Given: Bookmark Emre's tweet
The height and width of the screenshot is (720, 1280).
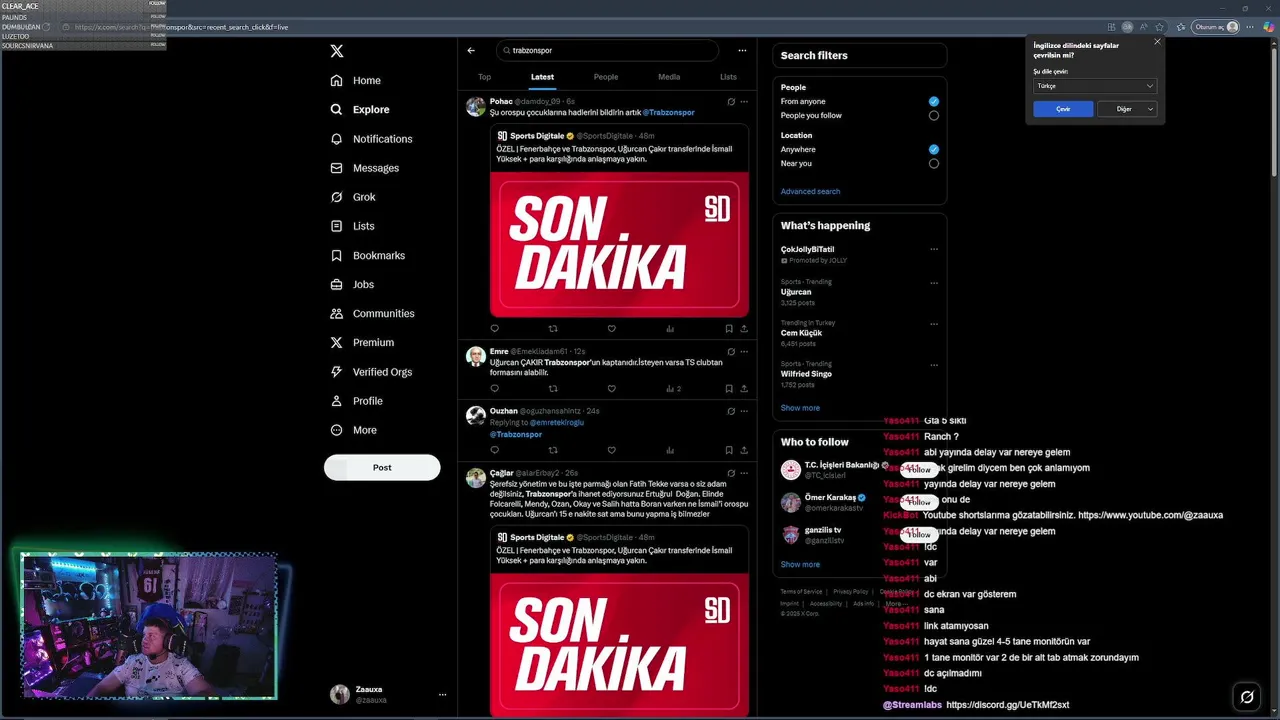Looking at the screenshot, I should point(729,388).
